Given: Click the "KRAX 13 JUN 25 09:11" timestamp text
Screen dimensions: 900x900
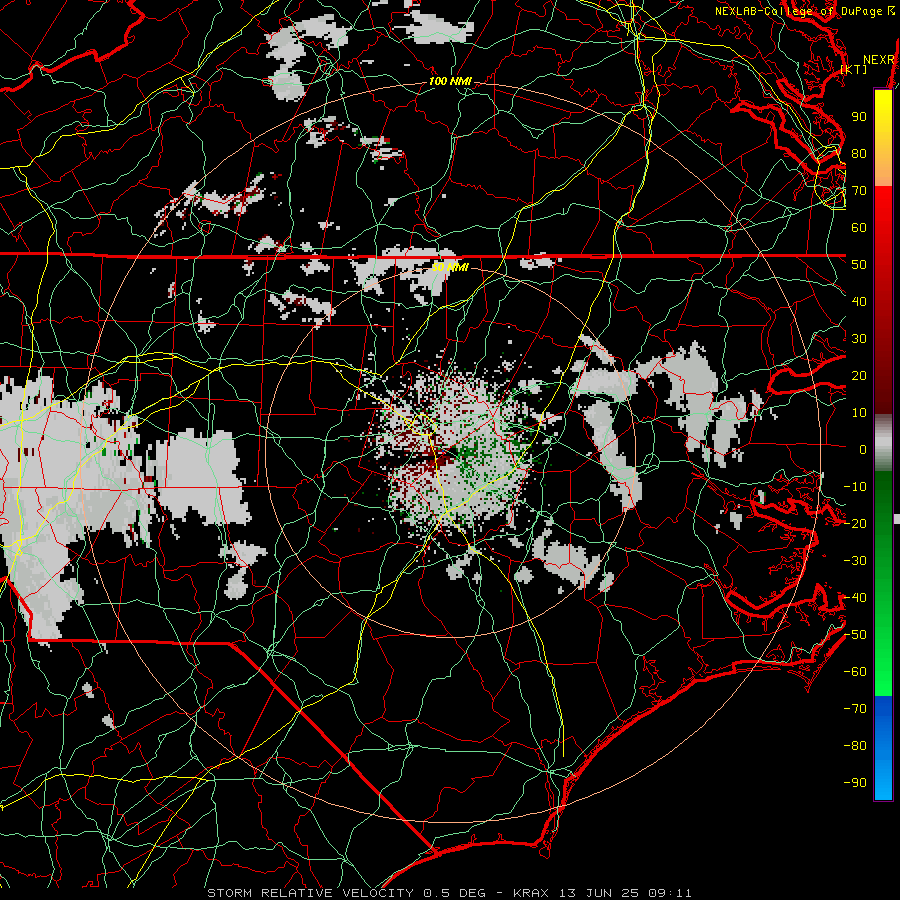Looking at the screenshot, I should pyautogui.click(x=602, y=893).
